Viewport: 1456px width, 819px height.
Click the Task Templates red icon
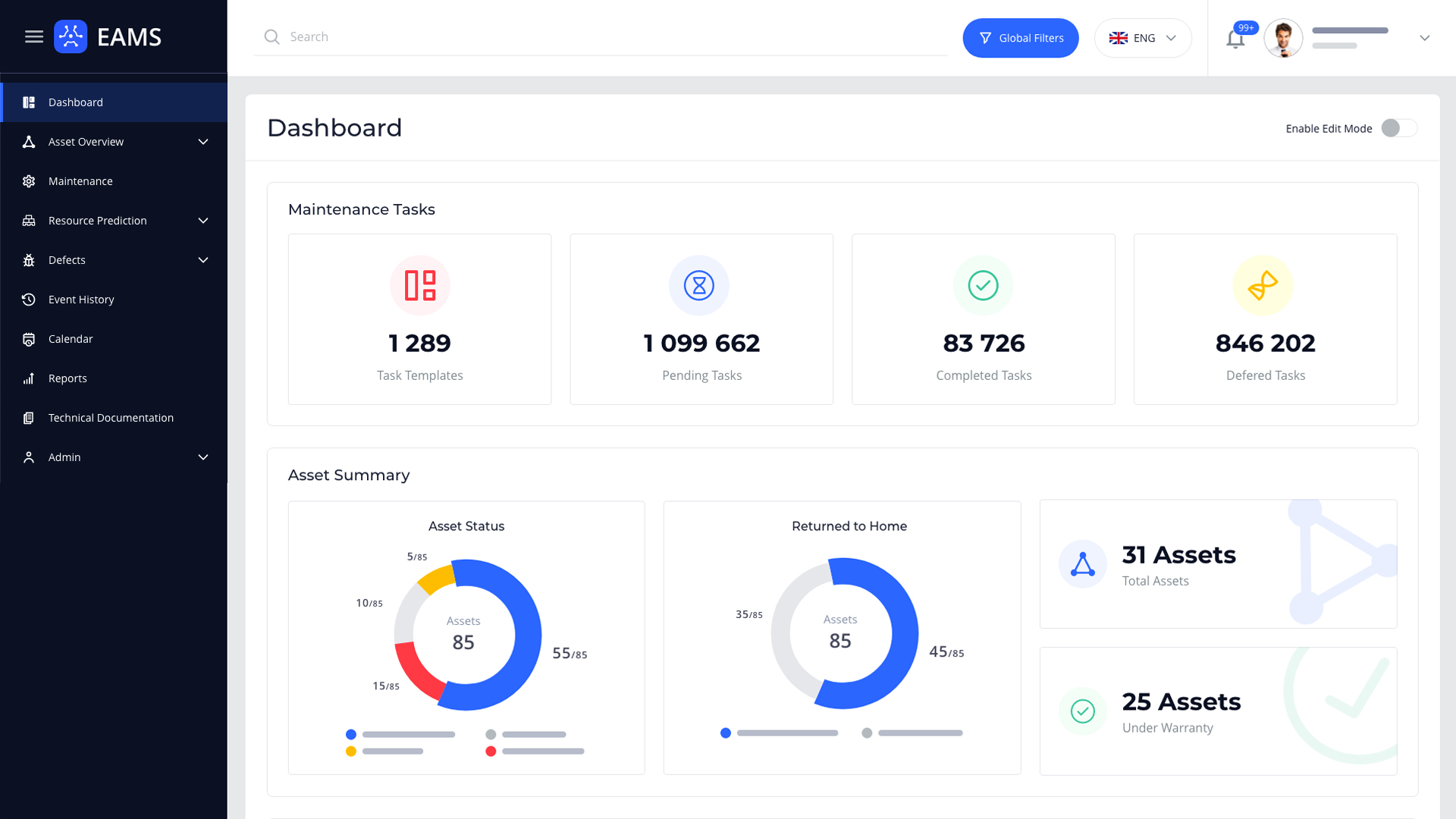click(x=420, y=286)
